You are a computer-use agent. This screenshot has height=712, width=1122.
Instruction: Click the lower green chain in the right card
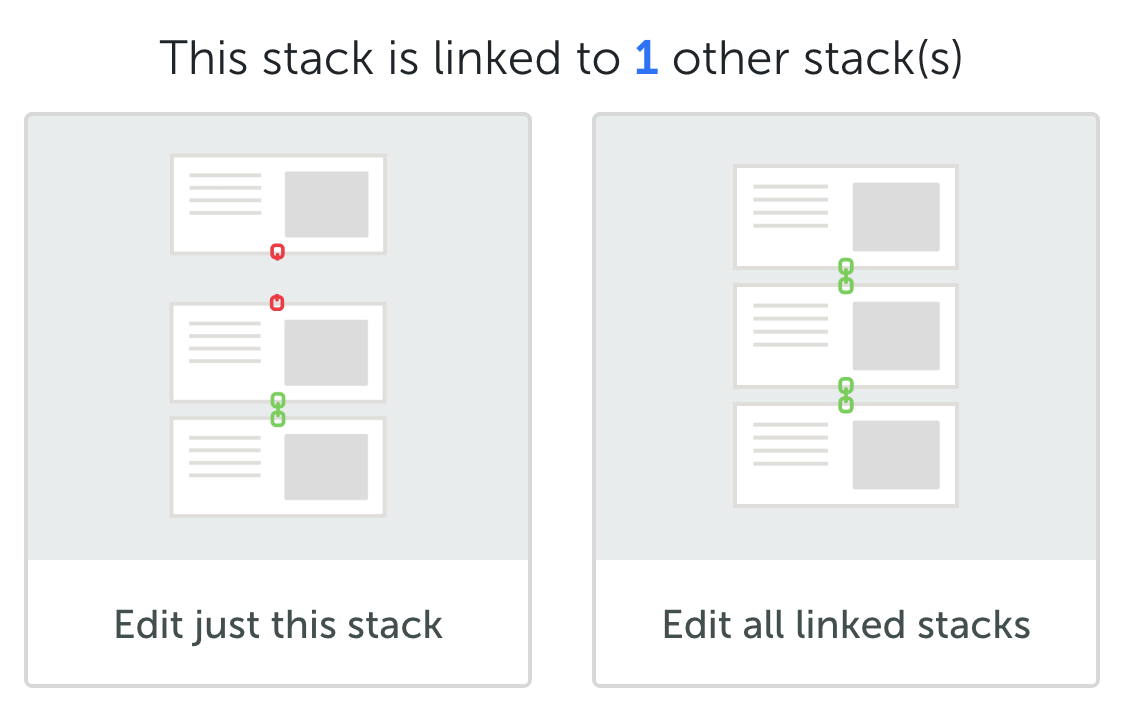tap(845, 395)
